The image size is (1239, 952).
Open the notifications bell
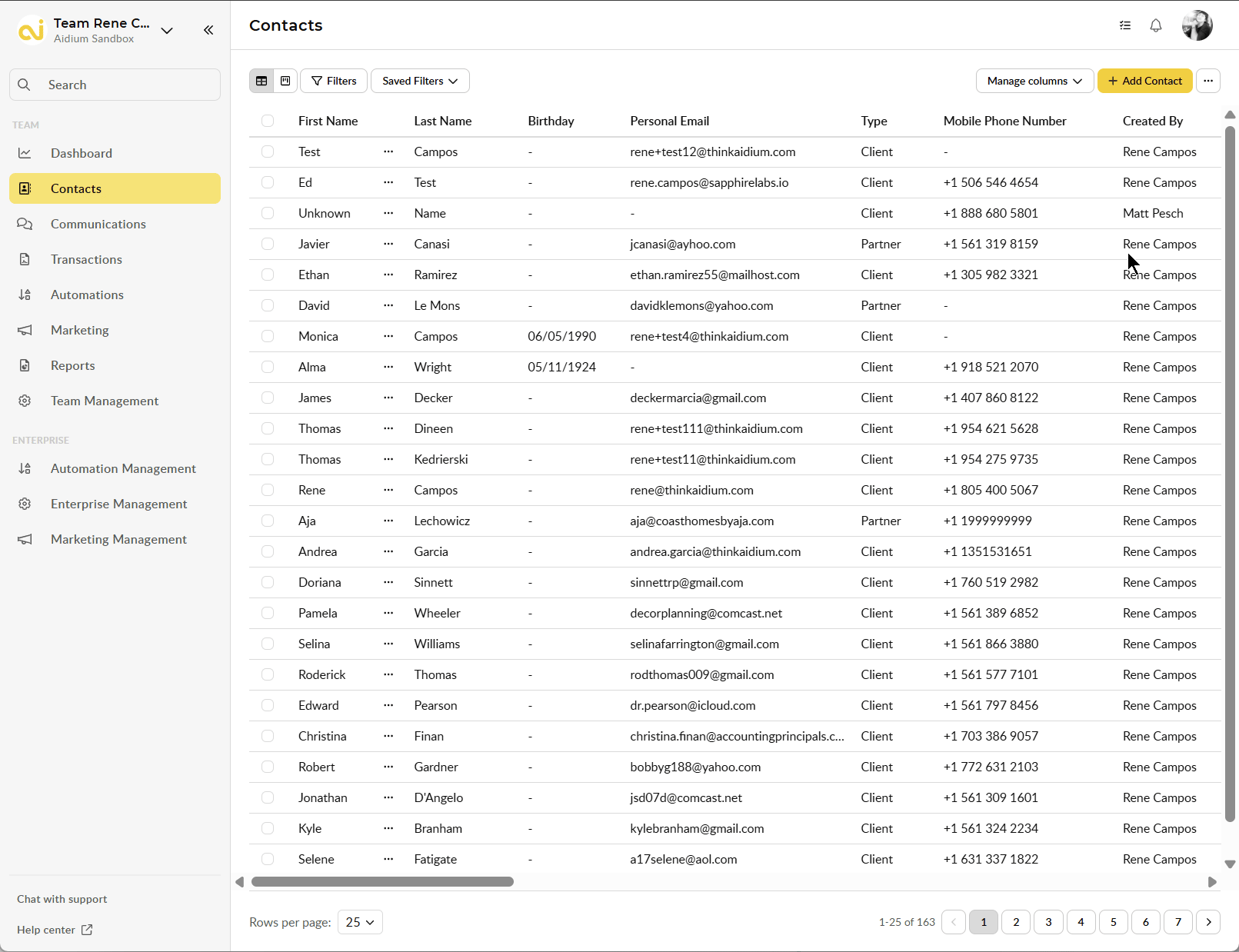[1155, 25]
